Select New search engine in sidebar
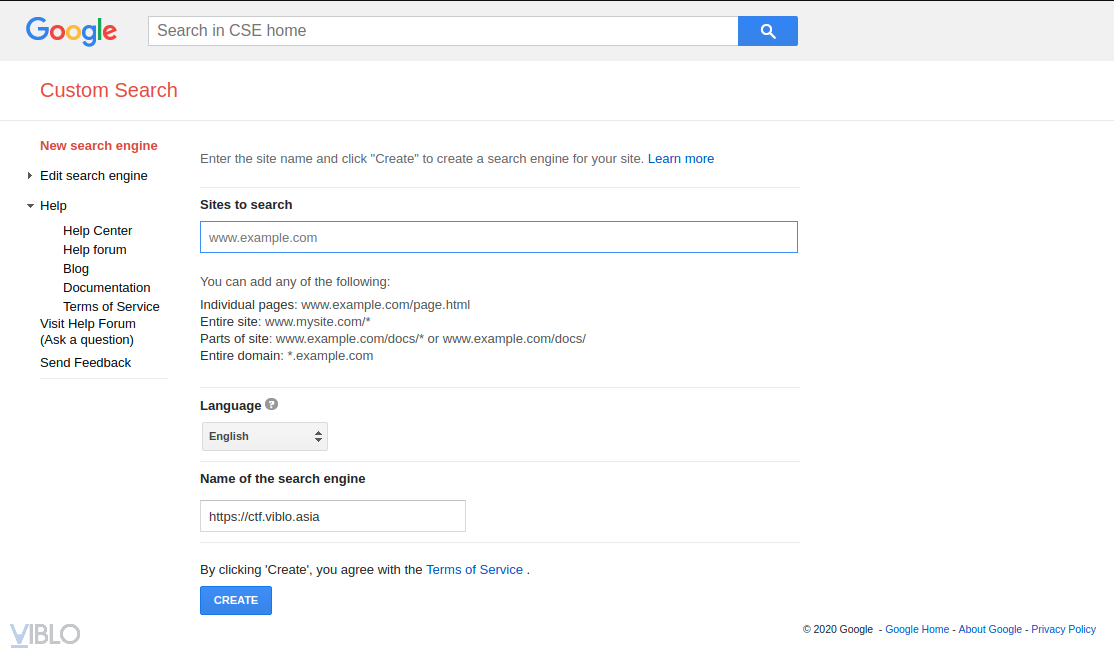The width and height of the screenshot is (1114, 658). (x=98, y=146)
